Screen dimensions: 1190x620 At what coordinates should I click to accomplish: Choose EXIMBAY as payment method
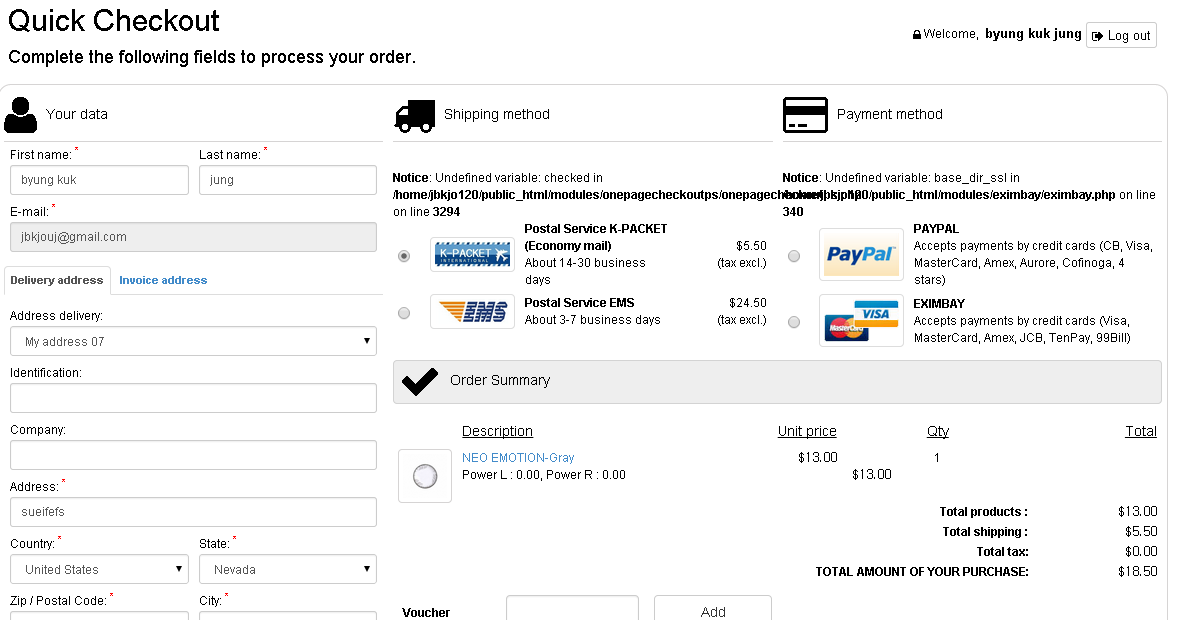(794, 322)
